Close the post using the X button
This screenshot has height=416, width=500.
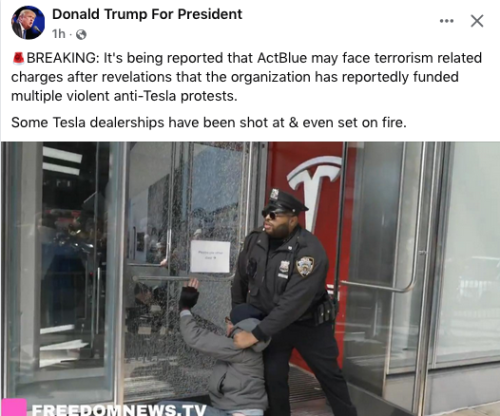[477, 21]
